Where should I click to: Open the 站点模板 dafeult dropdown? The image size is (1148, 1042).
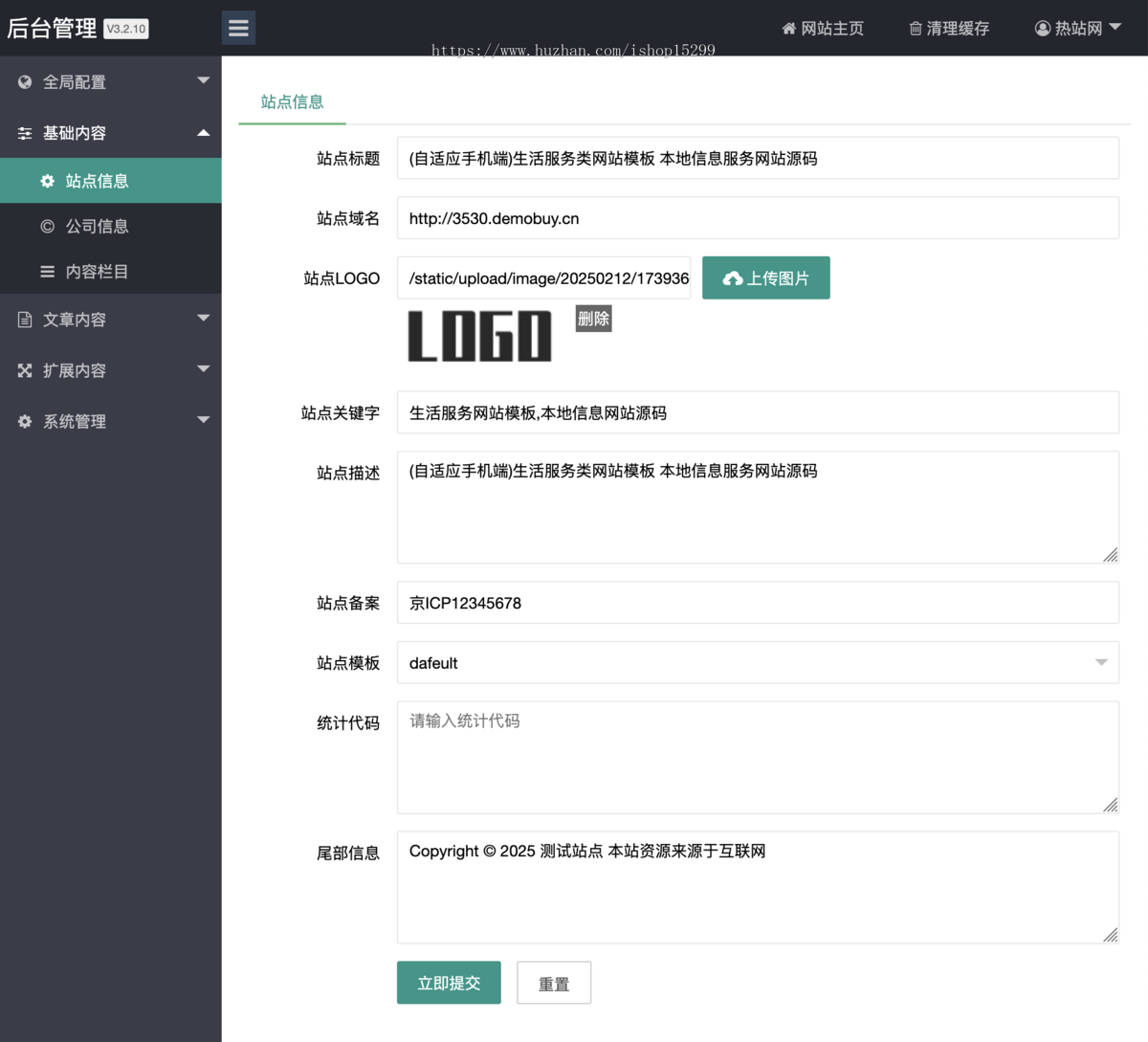(758, 662)
